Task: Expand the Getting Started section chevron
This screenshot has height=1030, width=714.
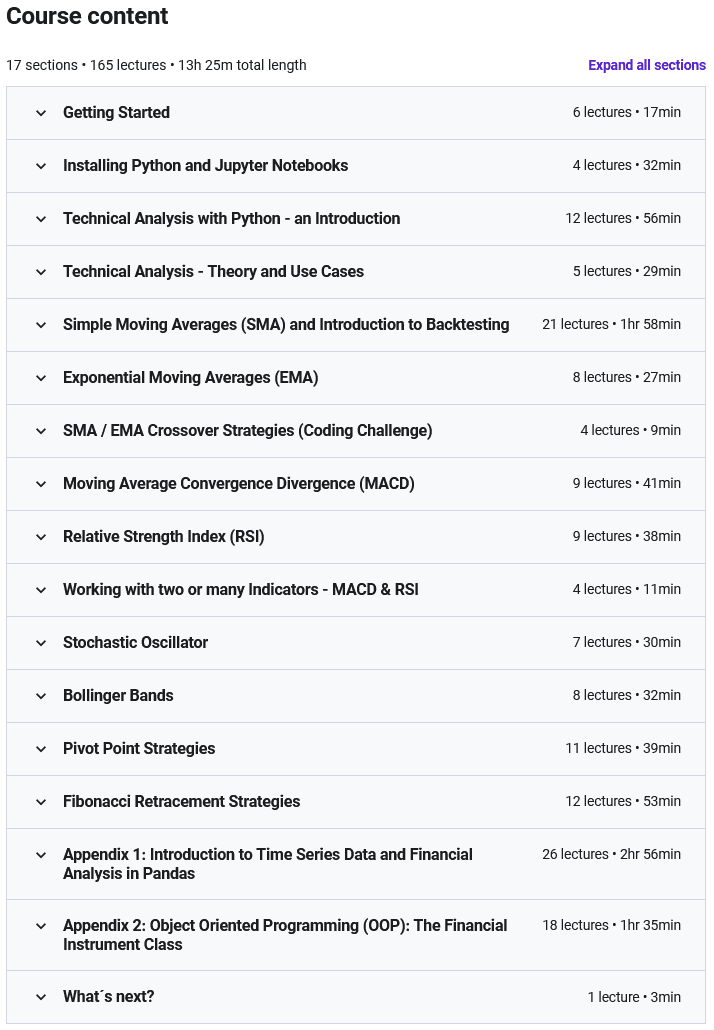Action: 41,113
